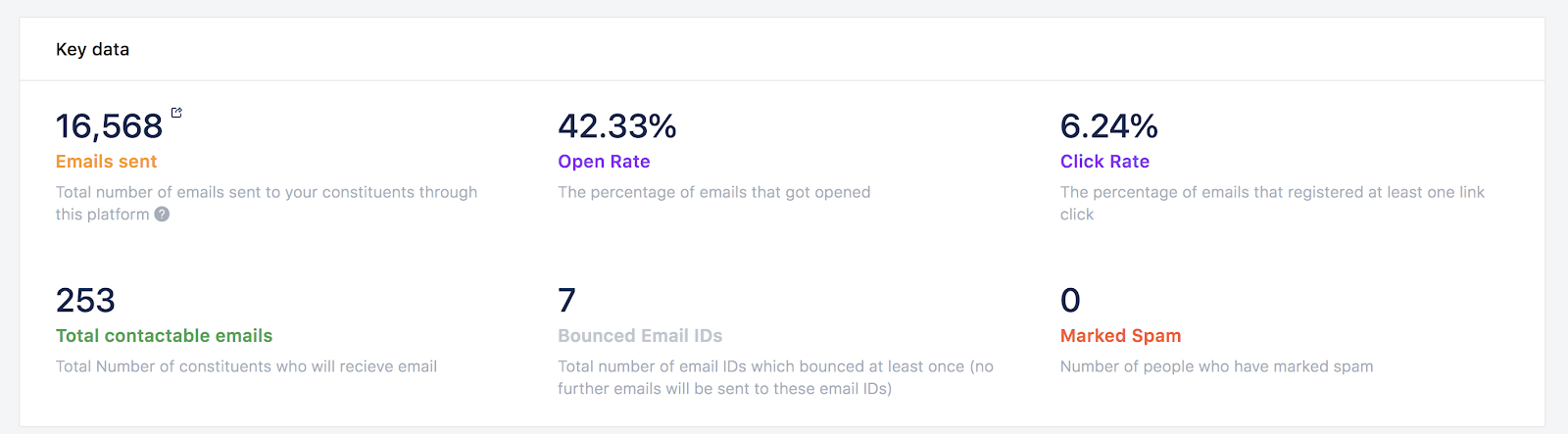Click the Click Rate description text

[x=1272, y=193]
